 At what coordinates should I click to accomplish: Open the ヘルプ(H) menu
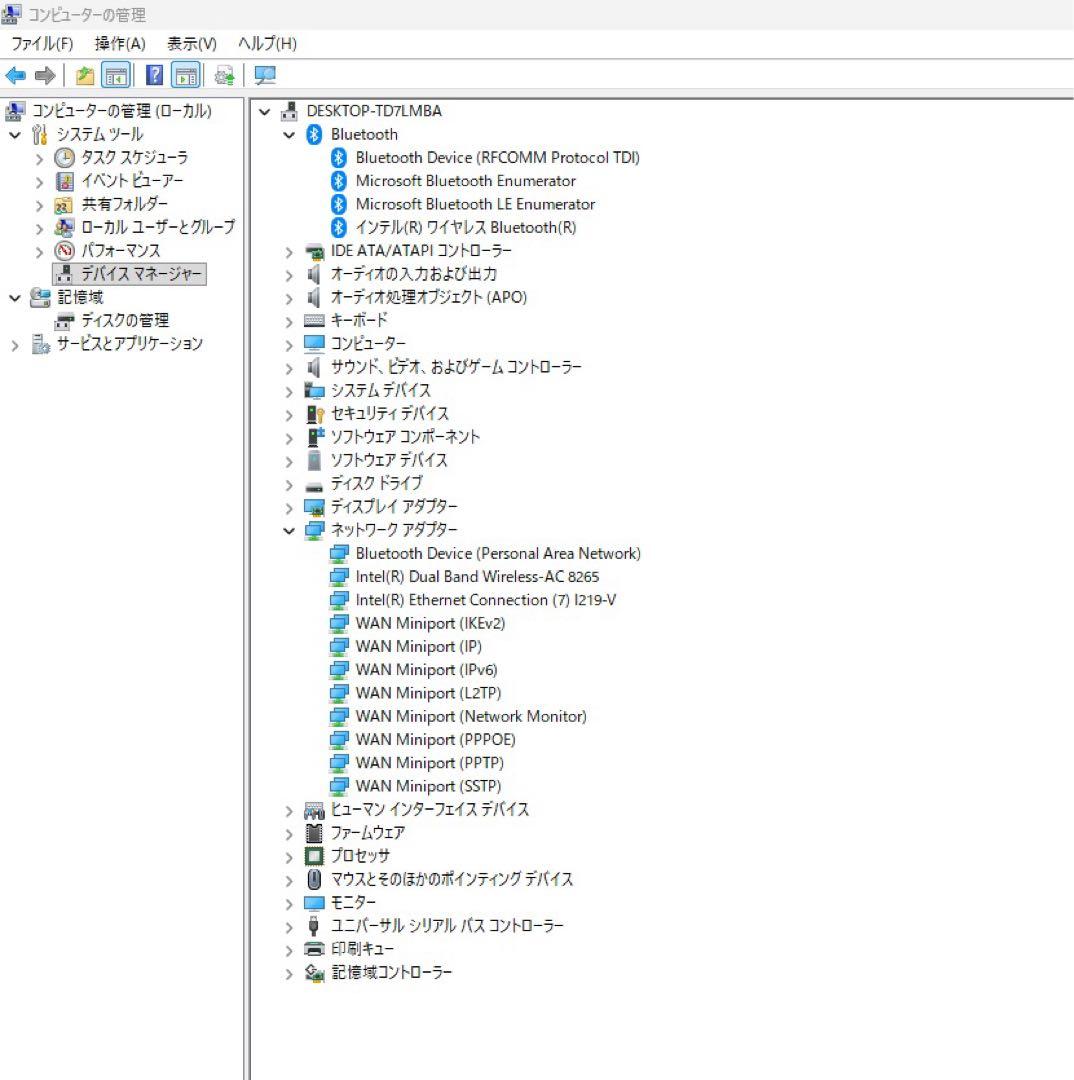pos(267,43)
